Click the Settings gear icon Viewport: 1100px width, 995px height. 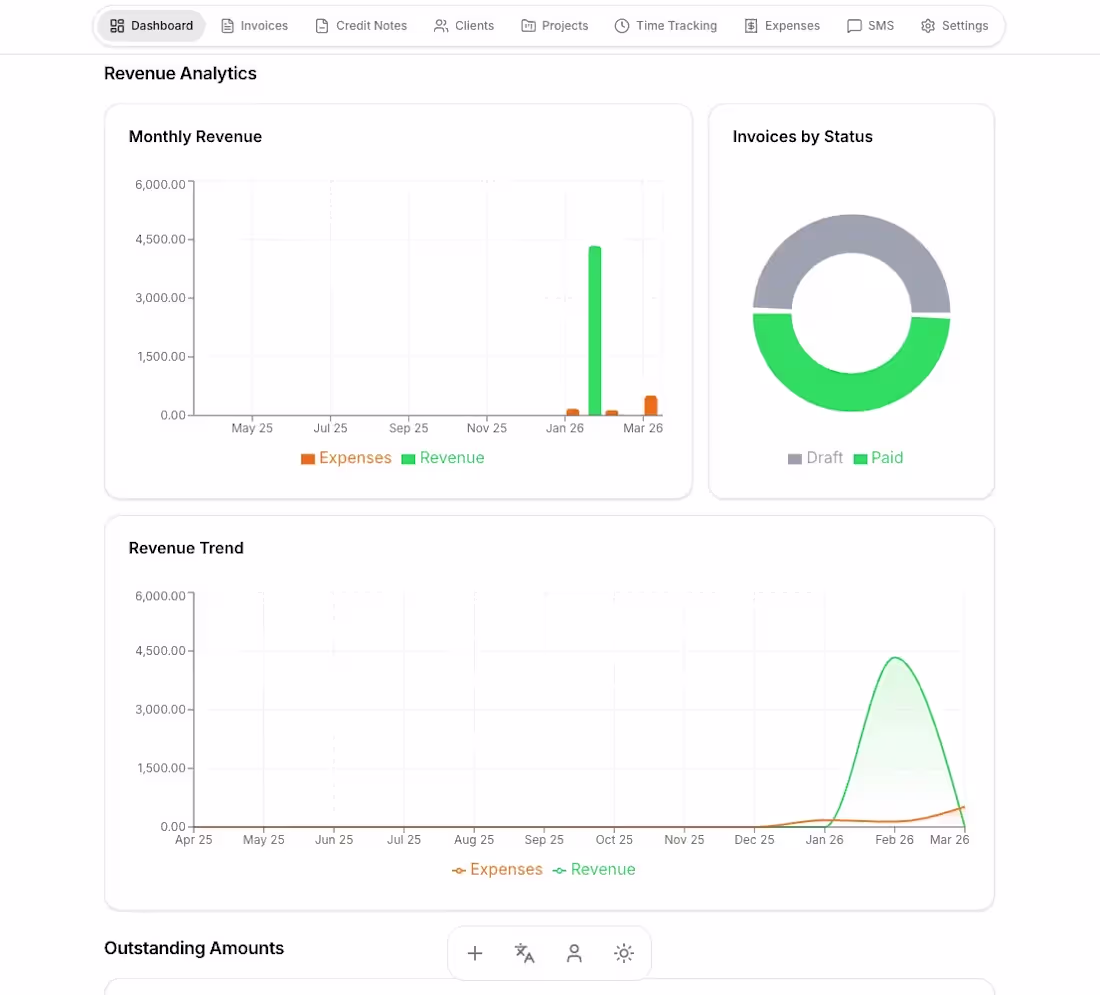(x=927, y=26)
